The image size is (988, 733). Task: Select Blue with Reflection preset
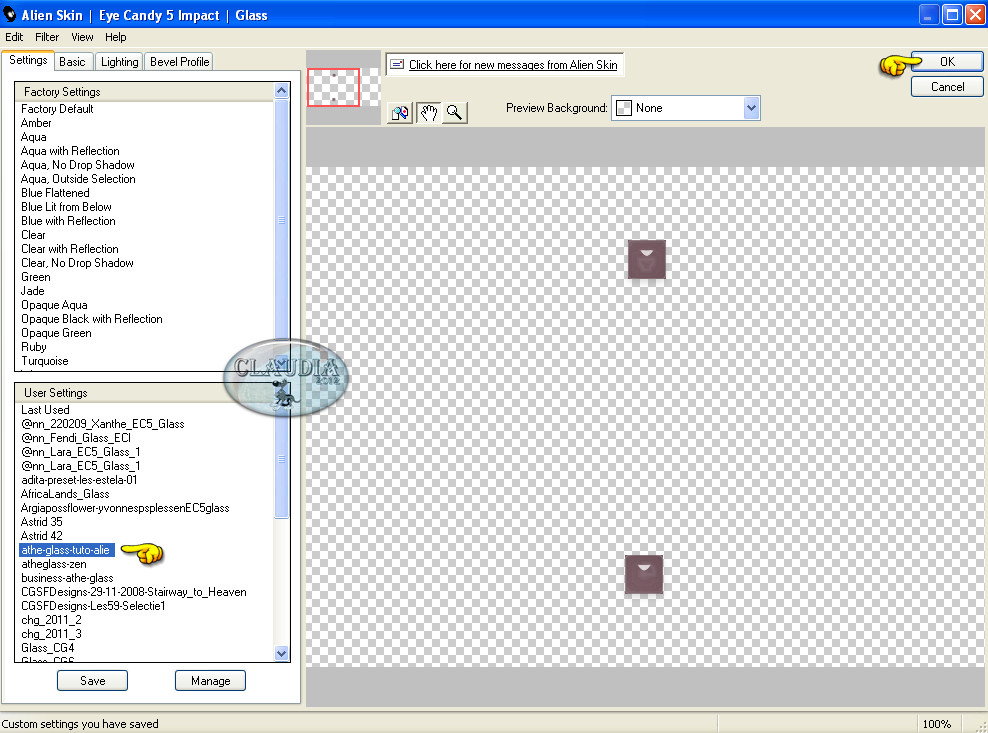[68, 221]
